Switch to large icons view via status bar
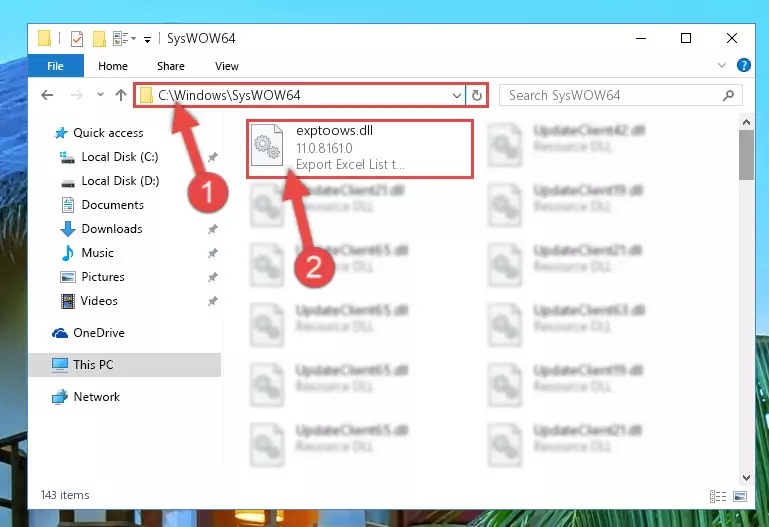 [x=740, y=497]
